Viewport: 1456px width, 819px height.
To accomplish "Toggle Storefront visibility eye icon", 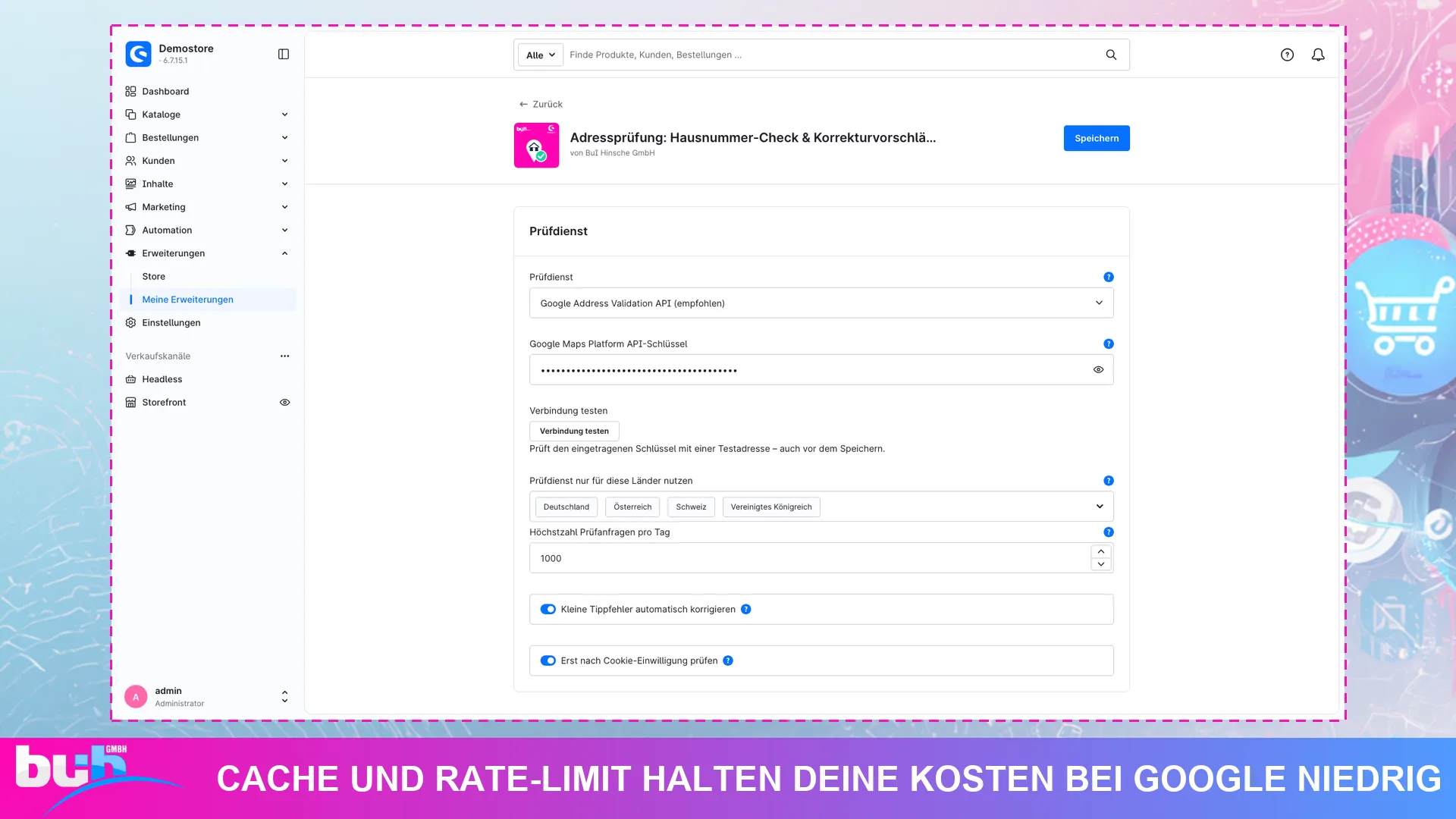I will [284, 402].
